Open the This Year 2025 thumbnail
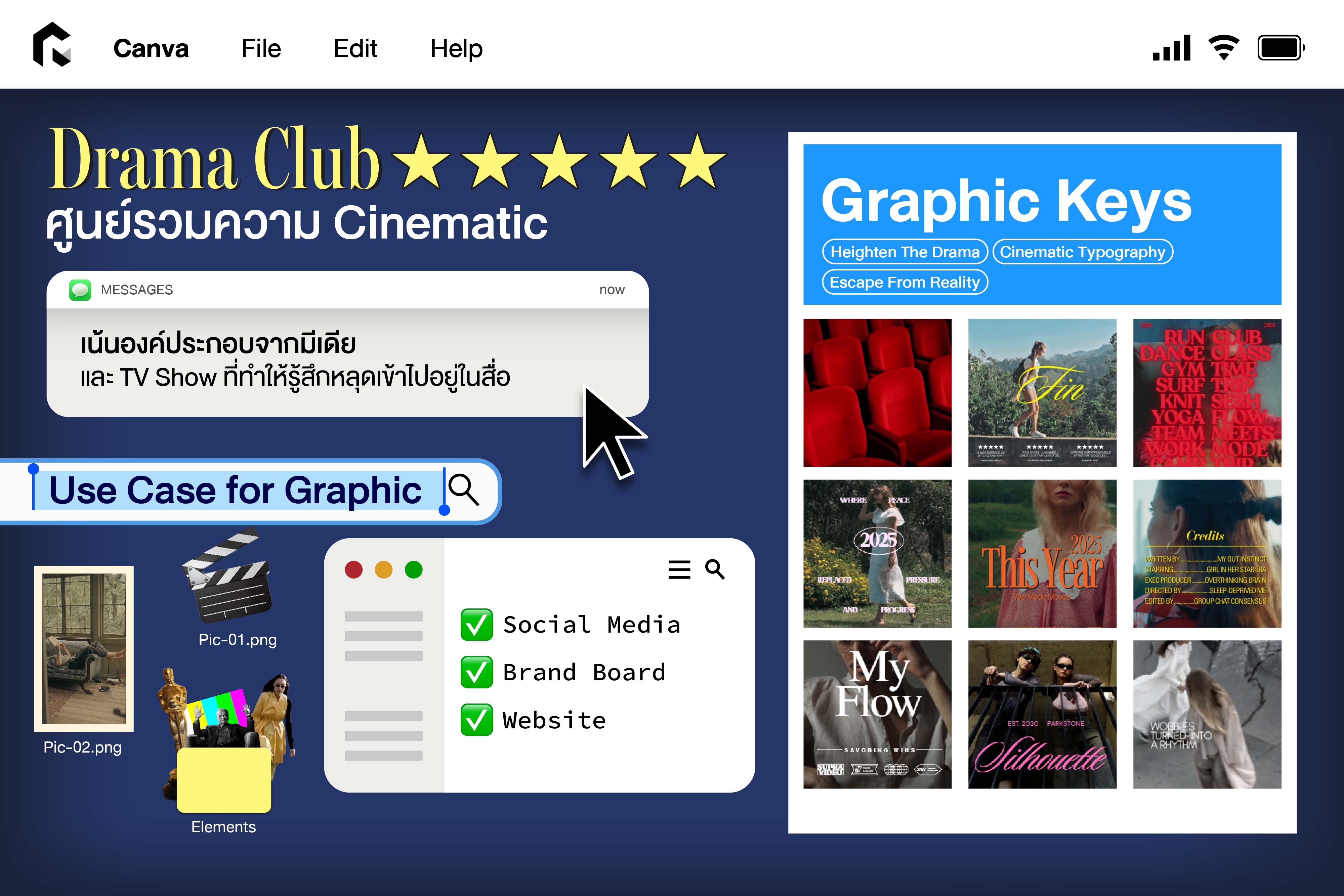 pos(1042,554)
